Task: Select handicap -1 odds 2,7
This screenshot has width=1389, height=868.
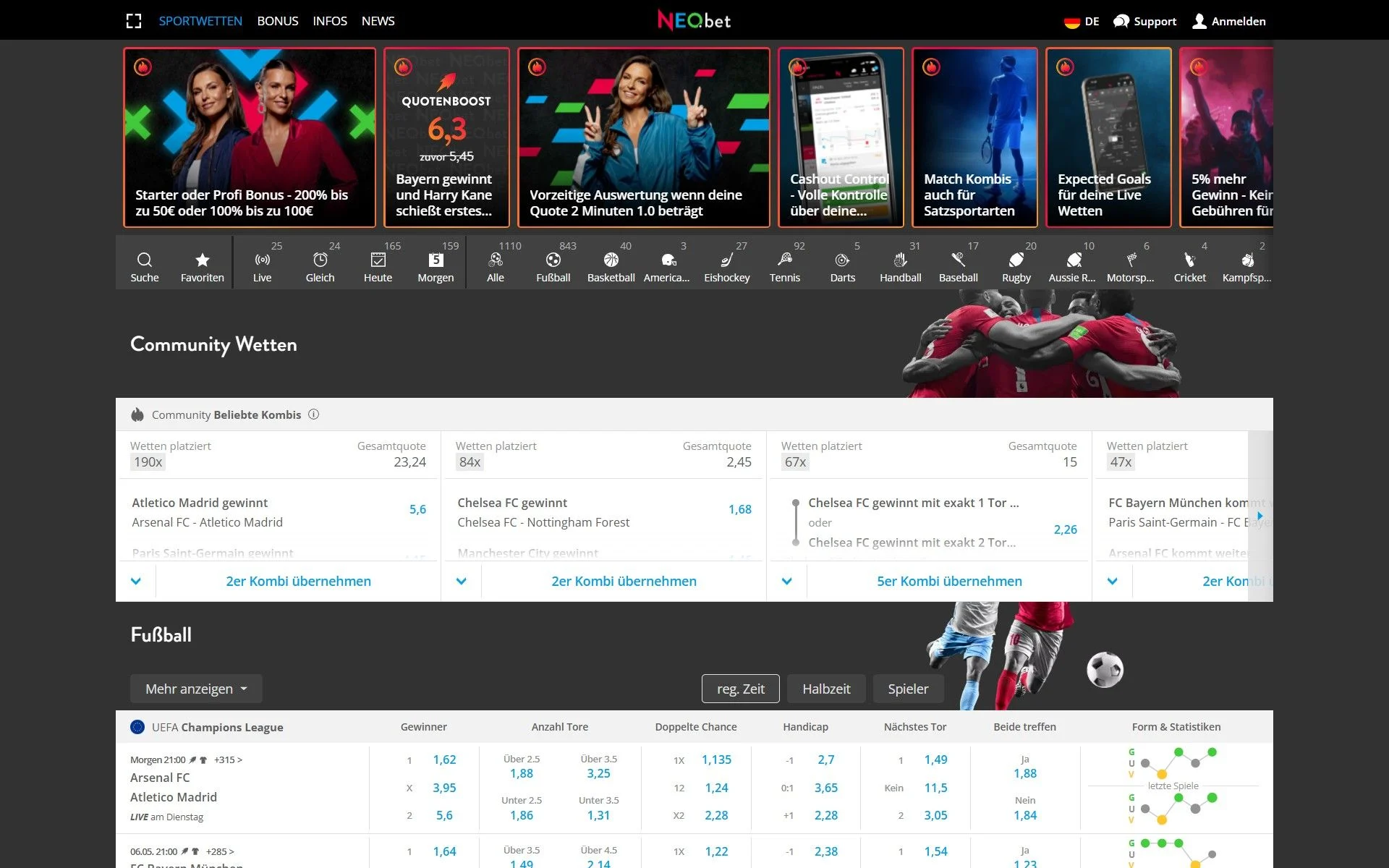Action: point(825,759)
